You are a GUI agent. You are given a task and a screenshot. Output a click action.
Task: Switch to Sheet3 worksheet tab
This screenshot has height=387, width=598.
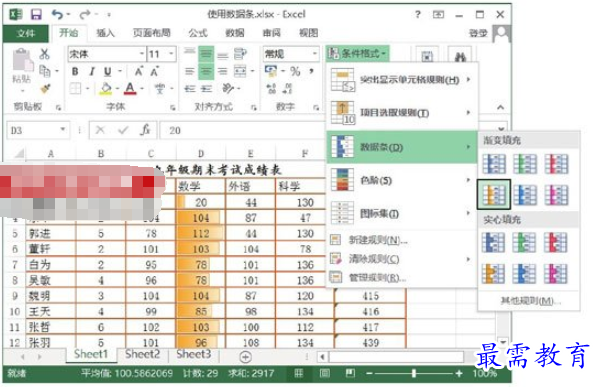click(x=193, y=354)
